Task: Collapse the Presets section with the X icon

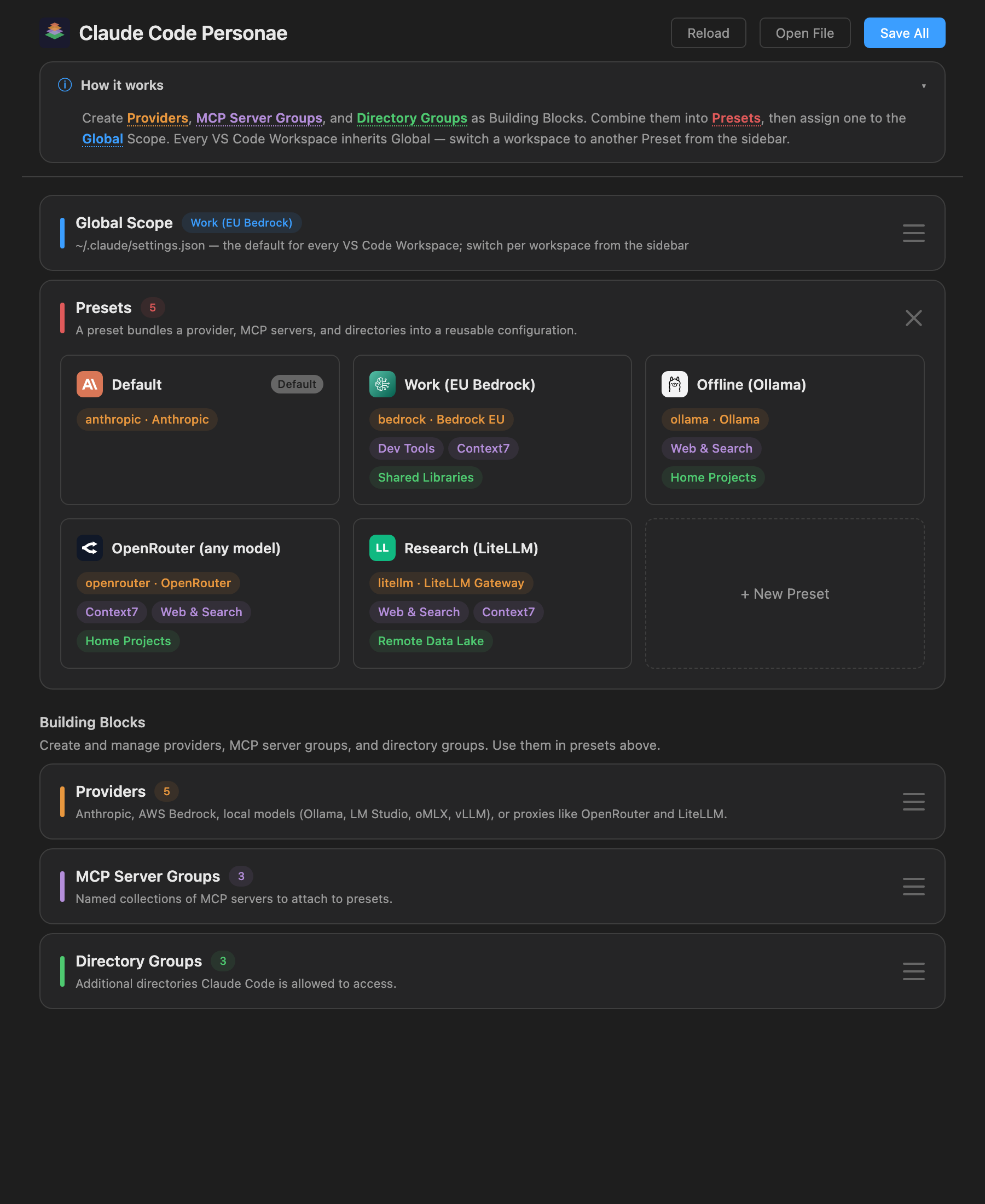Action: (x=913, y=318)
